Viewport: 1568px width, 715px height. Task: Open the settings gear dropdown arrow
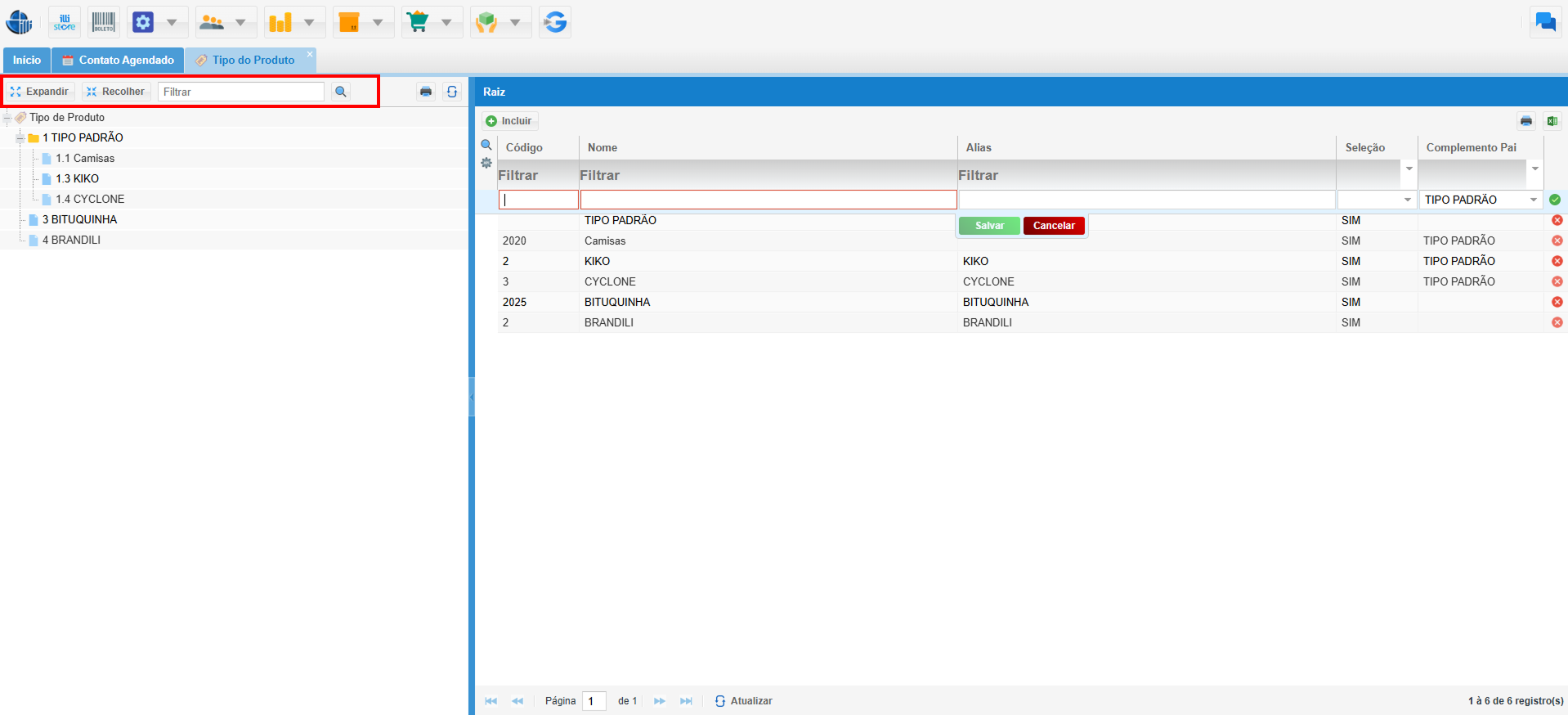coord(172,22)
